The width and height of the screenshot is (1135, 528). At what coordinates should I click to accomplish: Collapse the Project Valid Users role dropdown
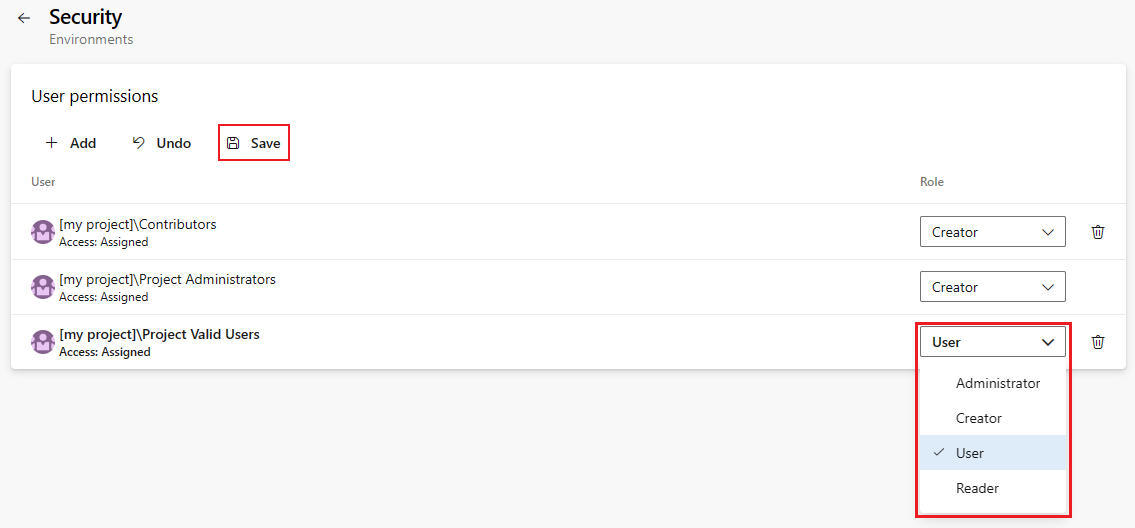992,342
